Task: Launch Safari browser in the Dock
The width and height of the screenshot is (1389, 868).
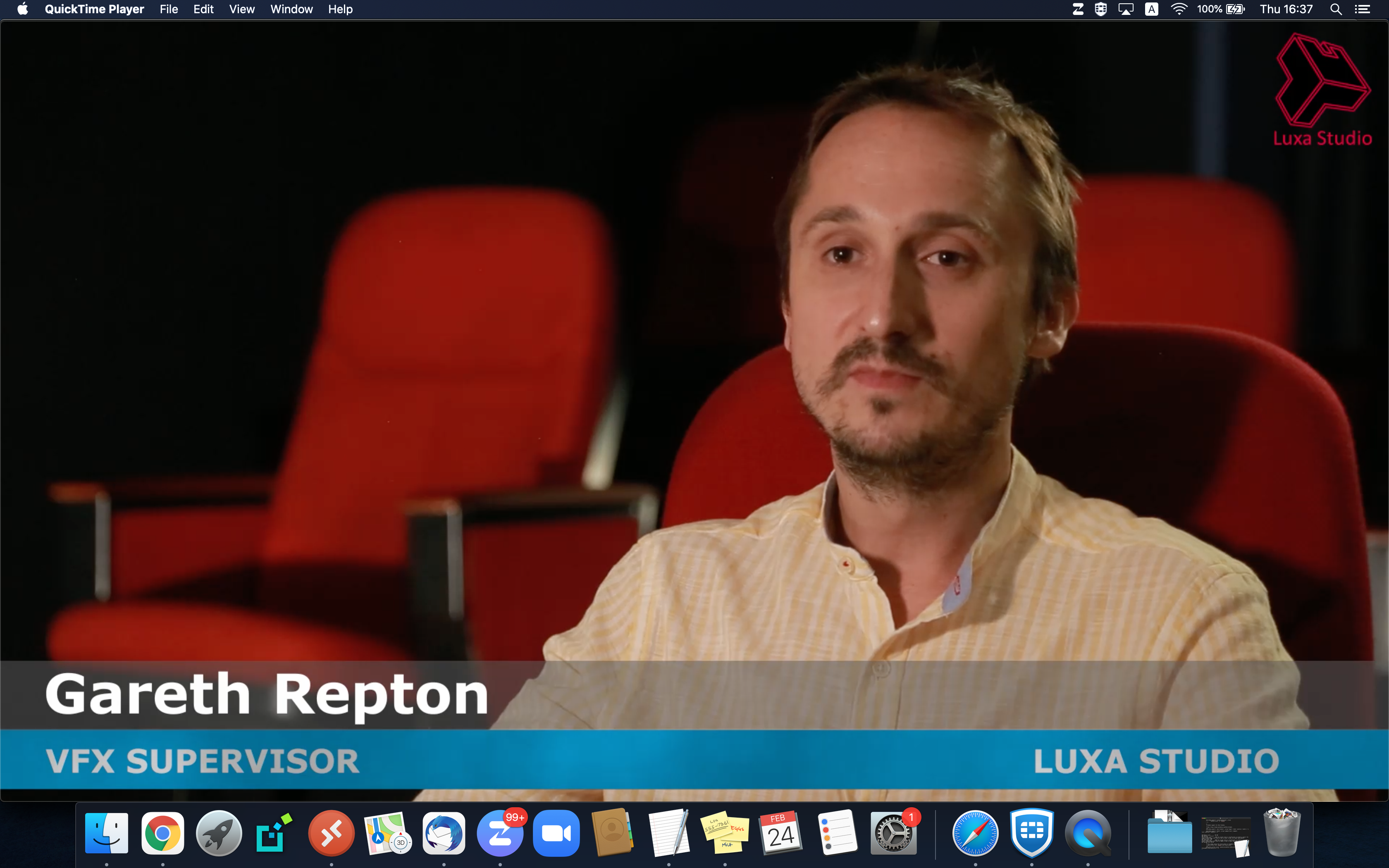Action: pyautogui.click(x=976, y=832)
